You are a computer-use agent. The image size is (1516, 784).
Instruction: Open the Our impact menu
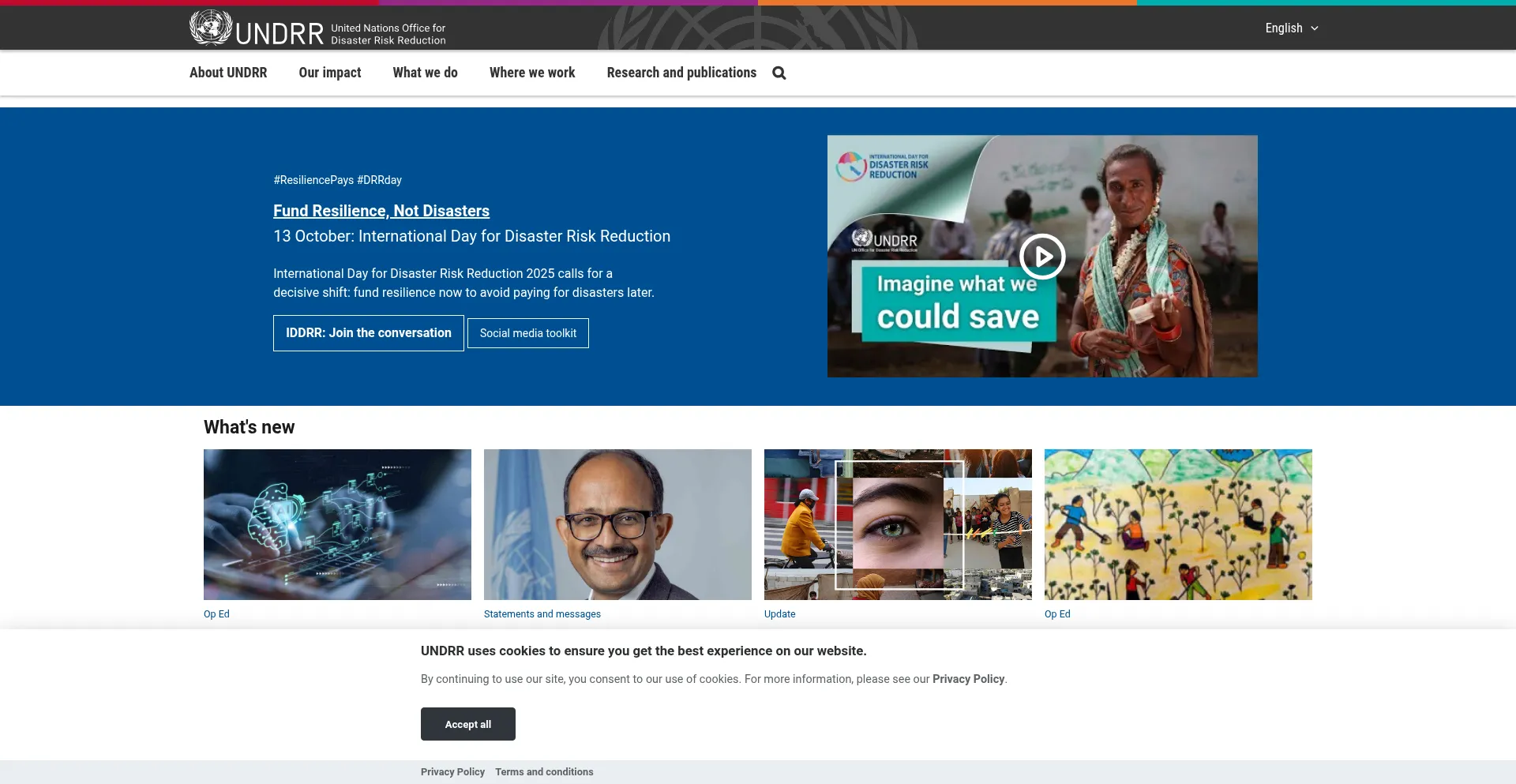tap(329, 73)
